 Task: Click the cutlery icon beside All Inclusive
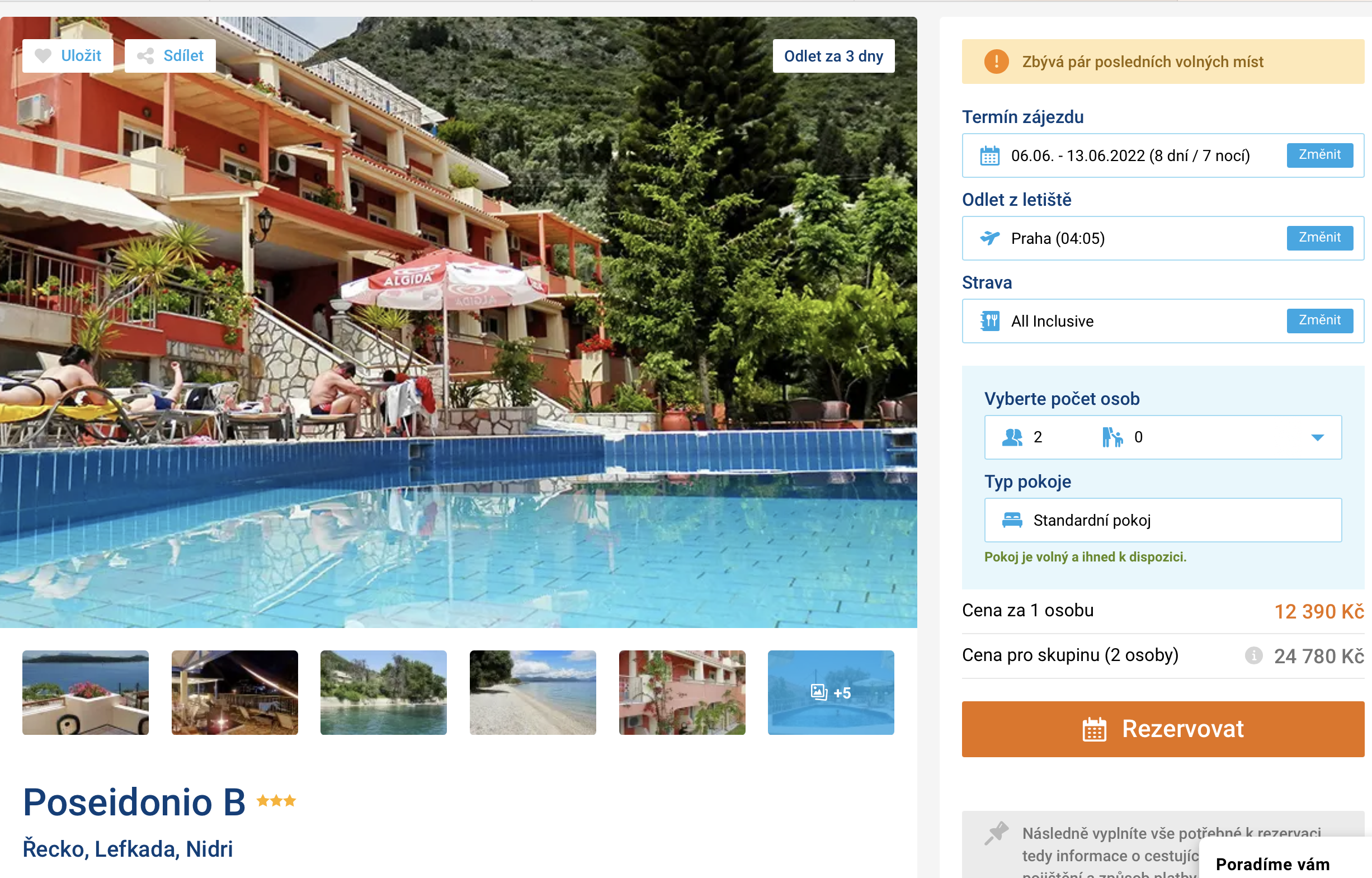(x=989, y=321)
